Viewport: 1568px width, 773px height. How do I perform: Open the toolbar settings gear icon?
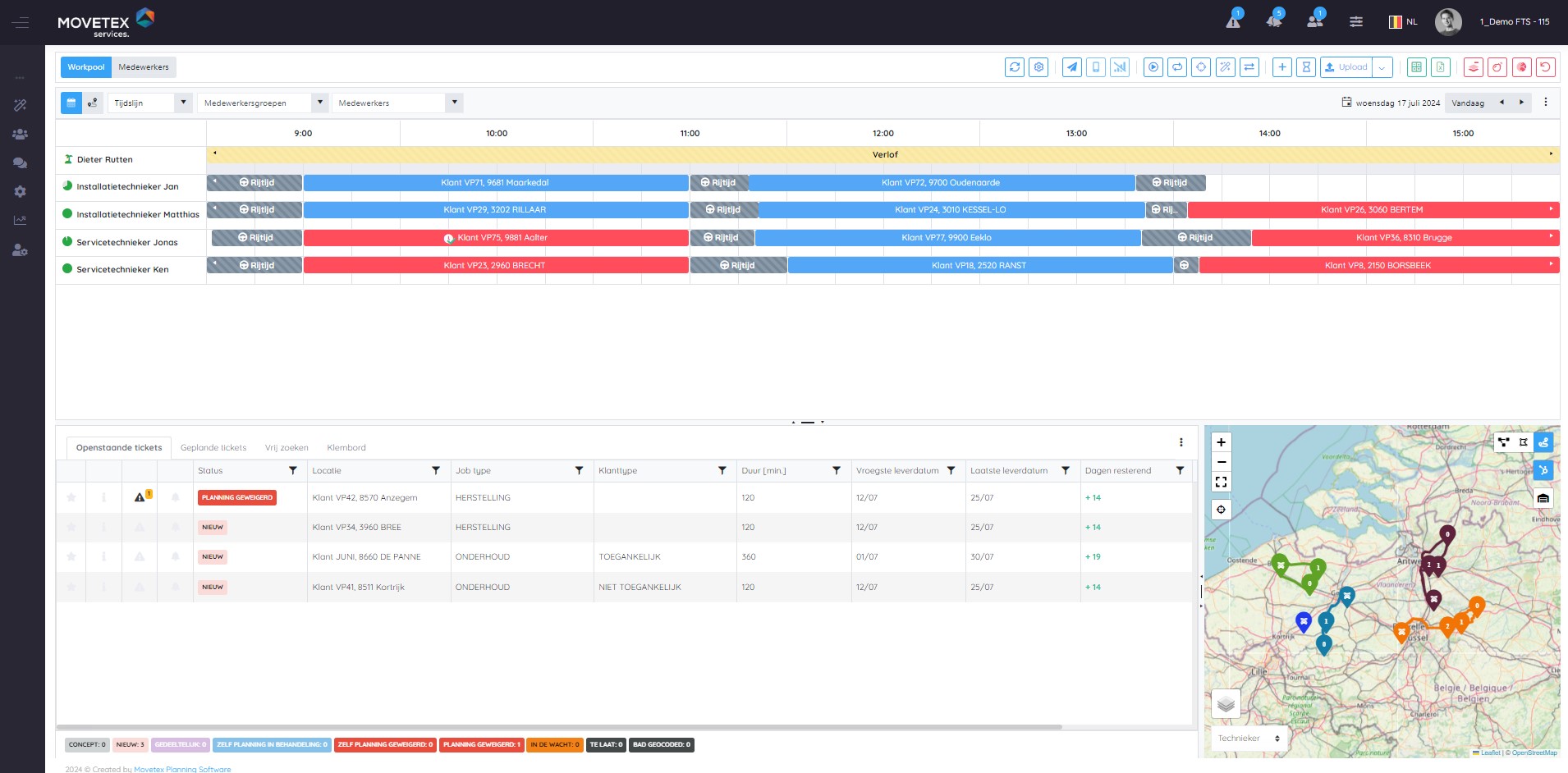click(x=1038, y=67)
